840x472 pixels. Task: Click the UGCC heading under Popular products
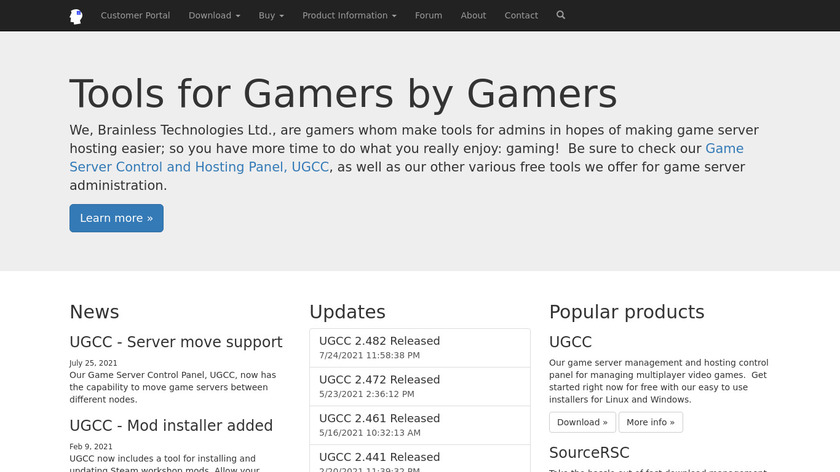(x=571, y=342)
